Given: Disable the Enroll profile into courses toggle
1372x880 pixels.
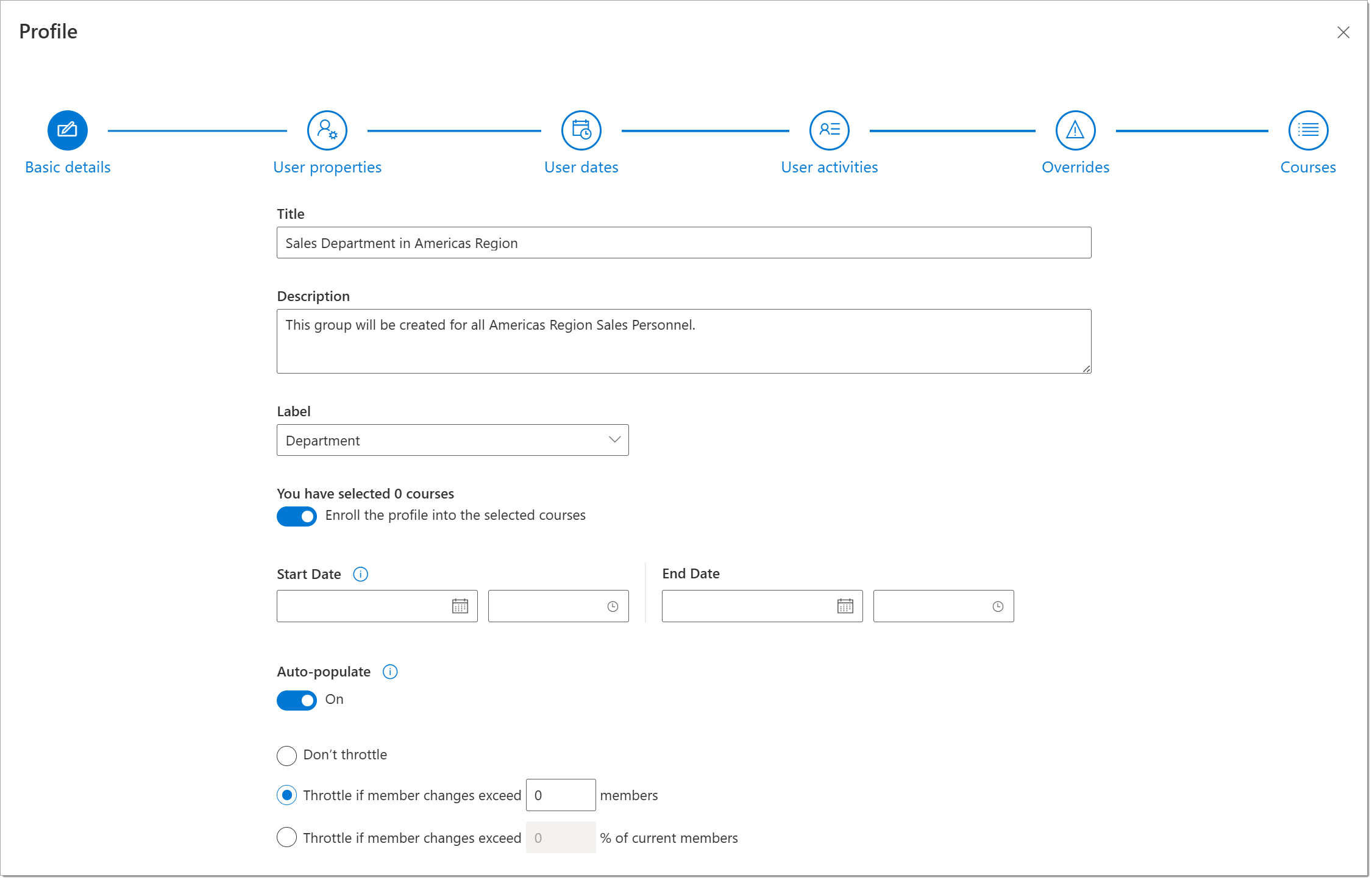Looking at the screenshot, I should click(297, 516).
